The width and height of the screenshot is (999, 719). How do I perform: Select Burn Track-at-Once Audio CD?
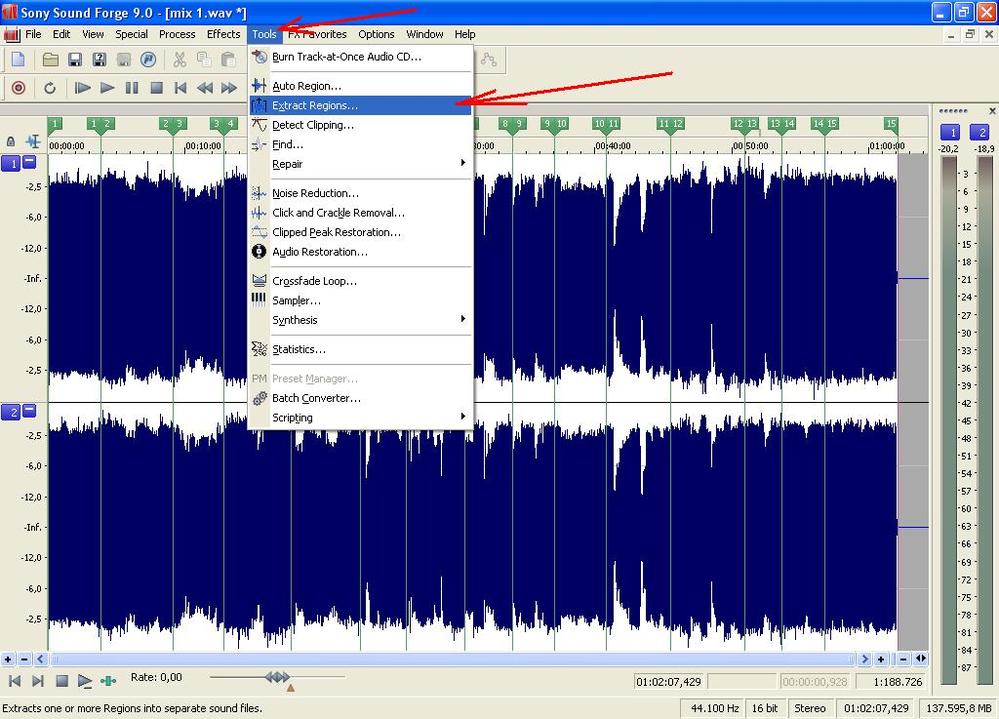click(361, 57)
